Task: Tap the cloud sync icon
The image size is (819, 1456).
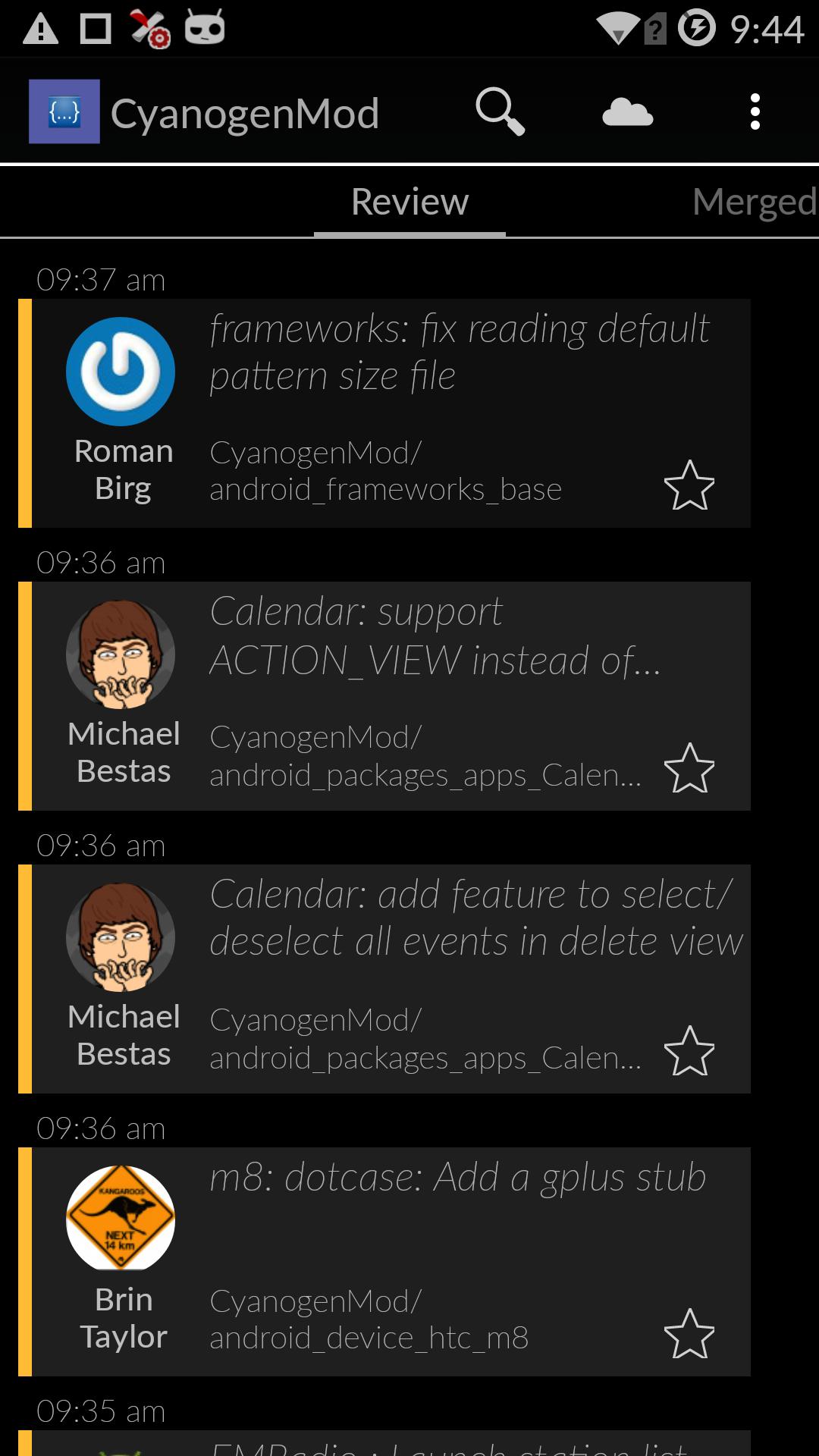Action: coord(627,112)
